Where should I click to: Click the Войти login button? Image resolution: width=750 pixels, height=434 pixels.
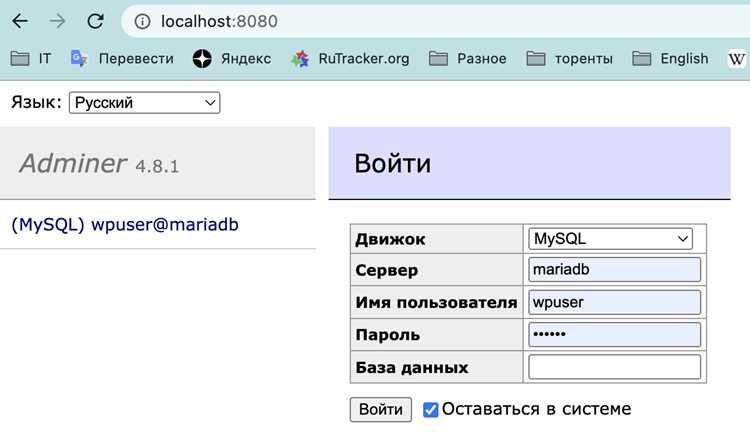pyautogui.click(x=381, y=410)
